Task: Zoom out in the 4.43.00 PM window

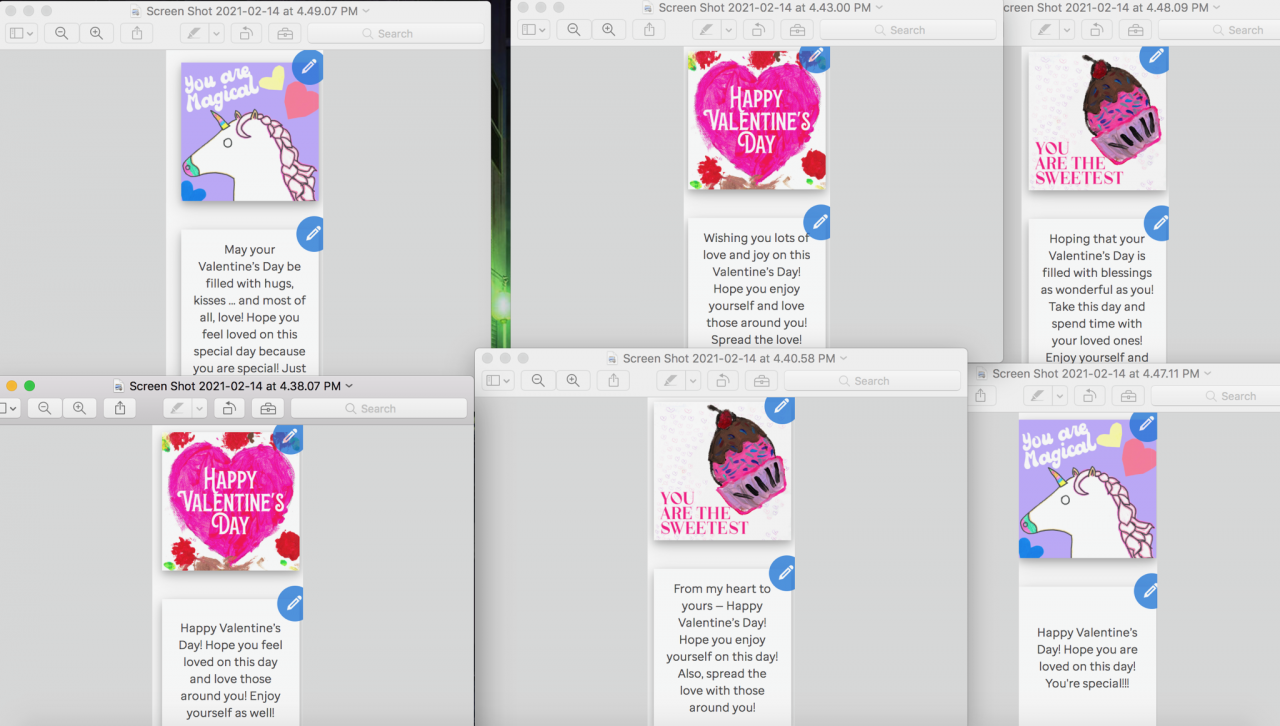Action: click(574, 30)
